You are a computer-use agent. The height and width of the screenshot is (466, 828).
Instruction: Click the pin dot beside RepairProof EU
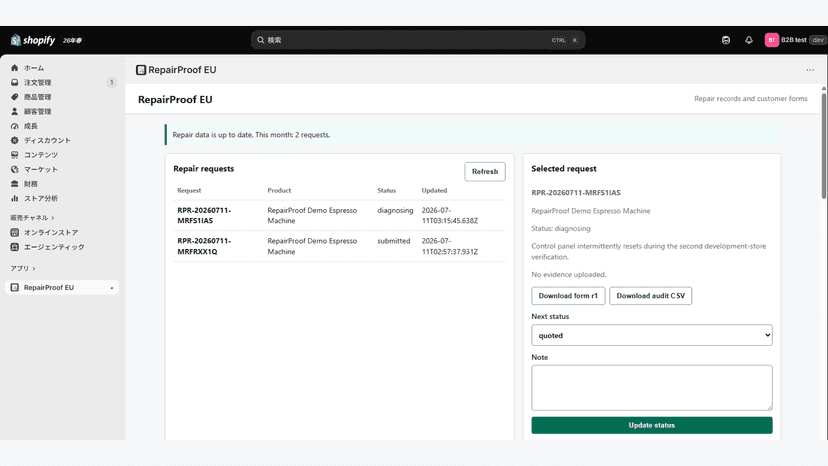point(112,288)
